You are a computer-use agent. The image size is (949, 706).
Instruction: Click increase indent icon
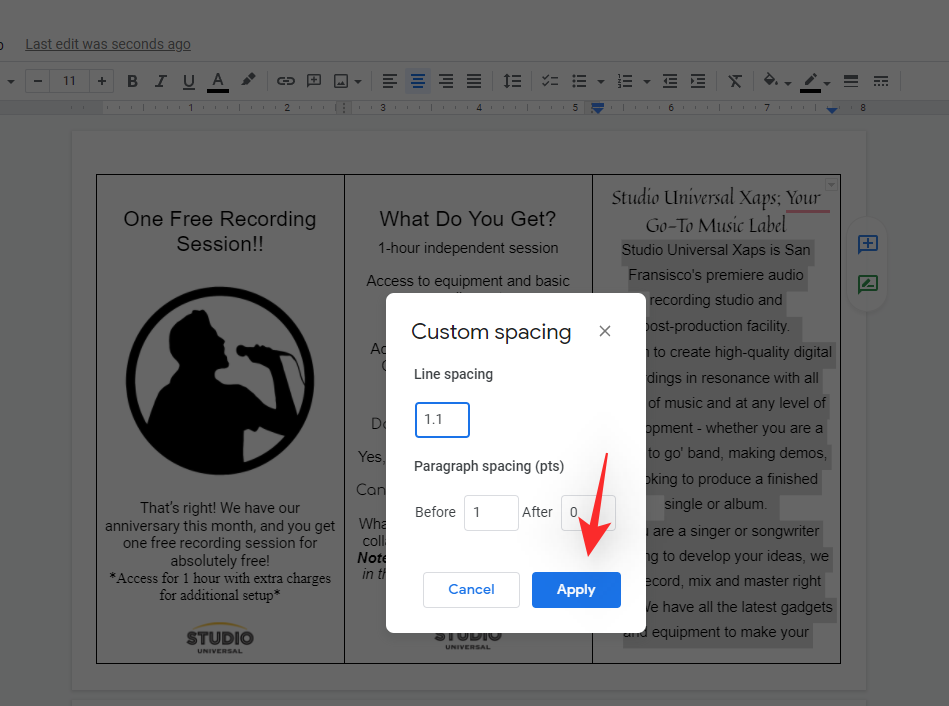tap(698, 81)
